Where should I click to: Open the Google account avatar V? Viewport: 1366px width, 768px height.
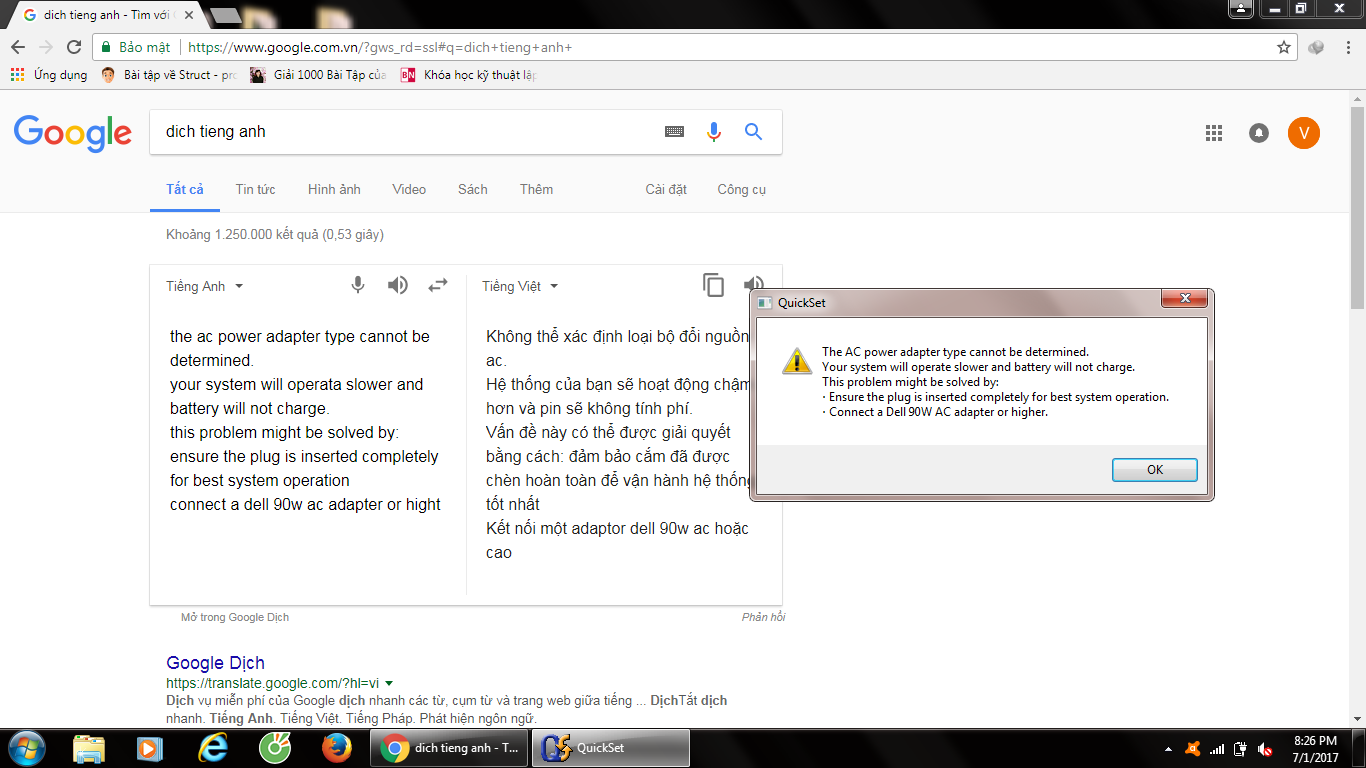(x=1304, y=133)
